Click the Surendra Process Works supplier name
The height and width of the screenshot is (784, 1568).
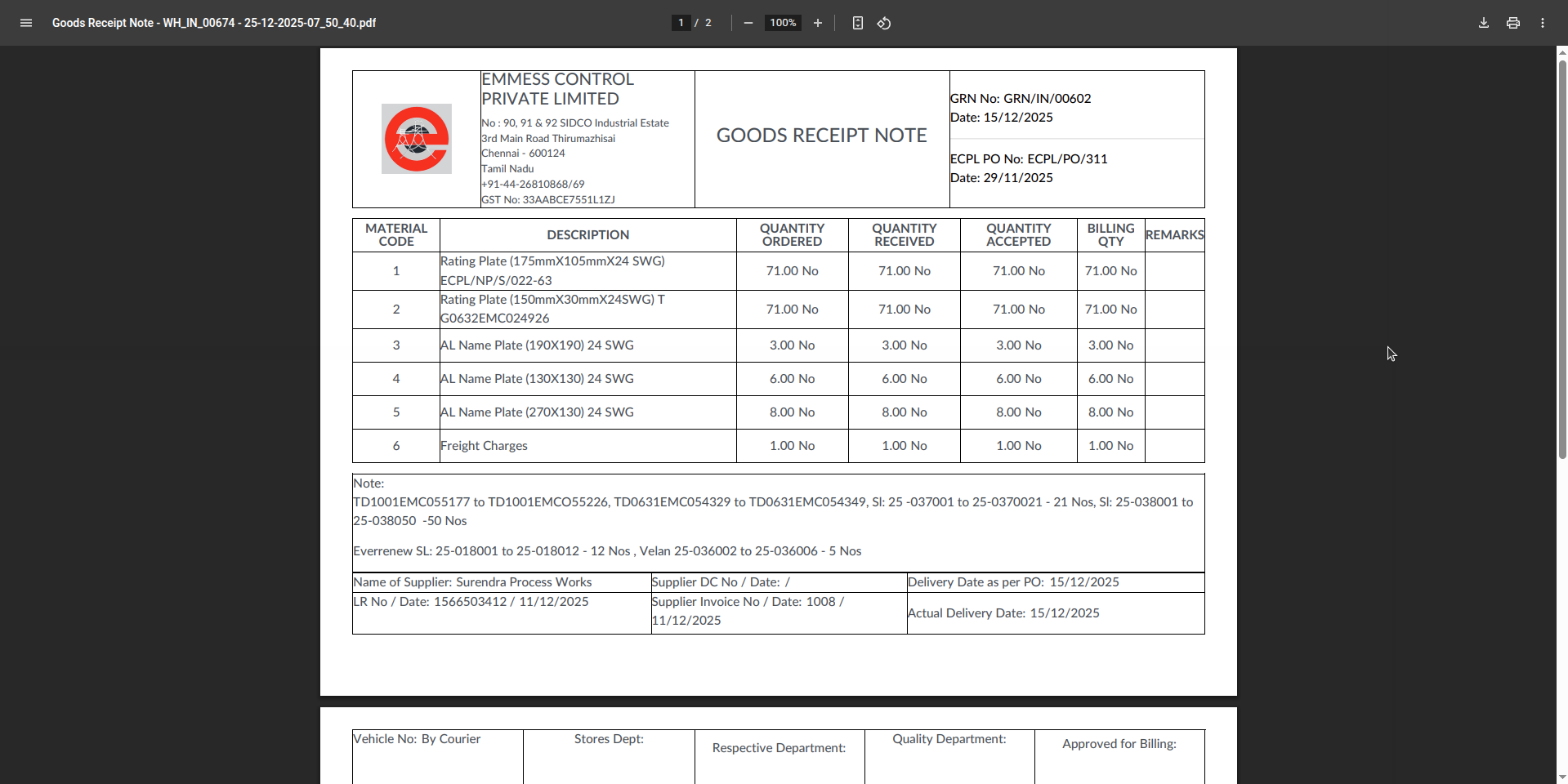[524, 582]
